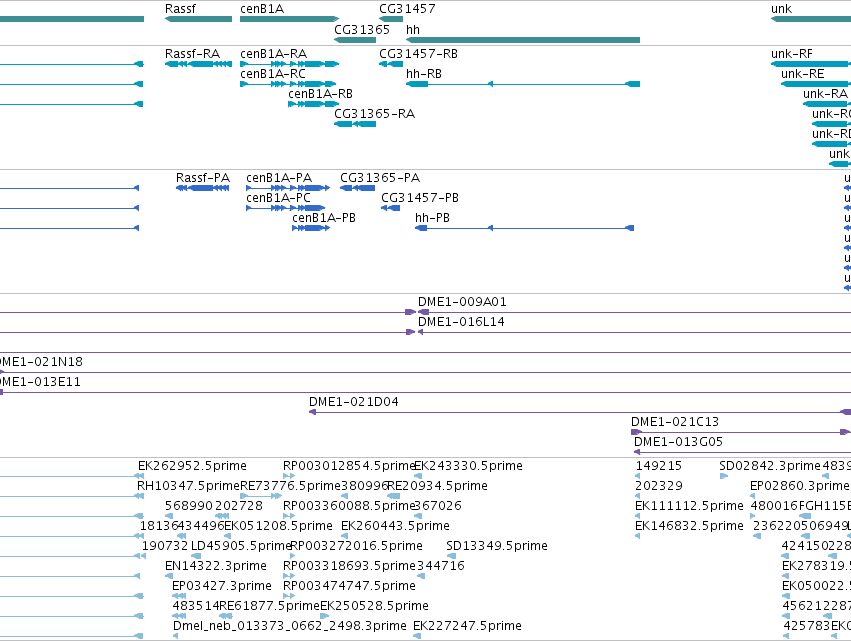The image size is (851, 641).
Task: Click the unk gene label
Action: [x=781, y=9]
